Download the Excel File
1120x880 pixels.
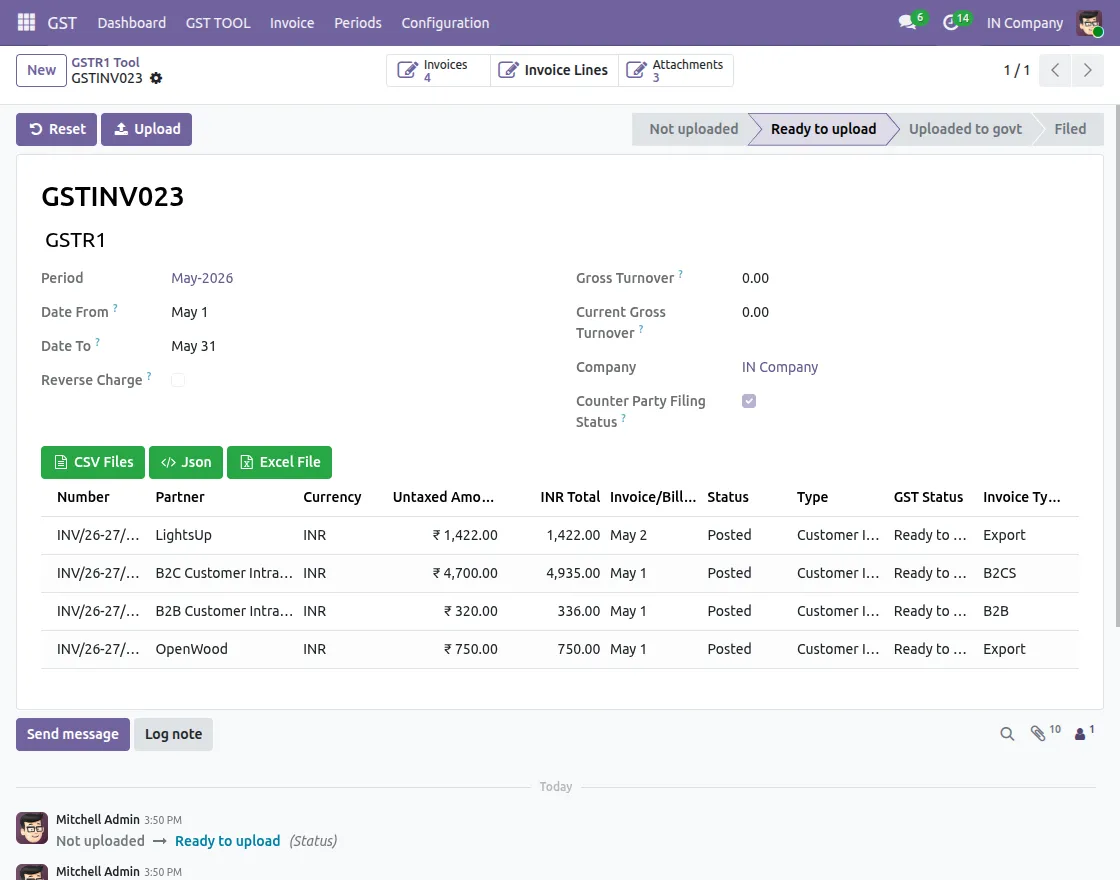pyautogui.click(x=279, y=462)
